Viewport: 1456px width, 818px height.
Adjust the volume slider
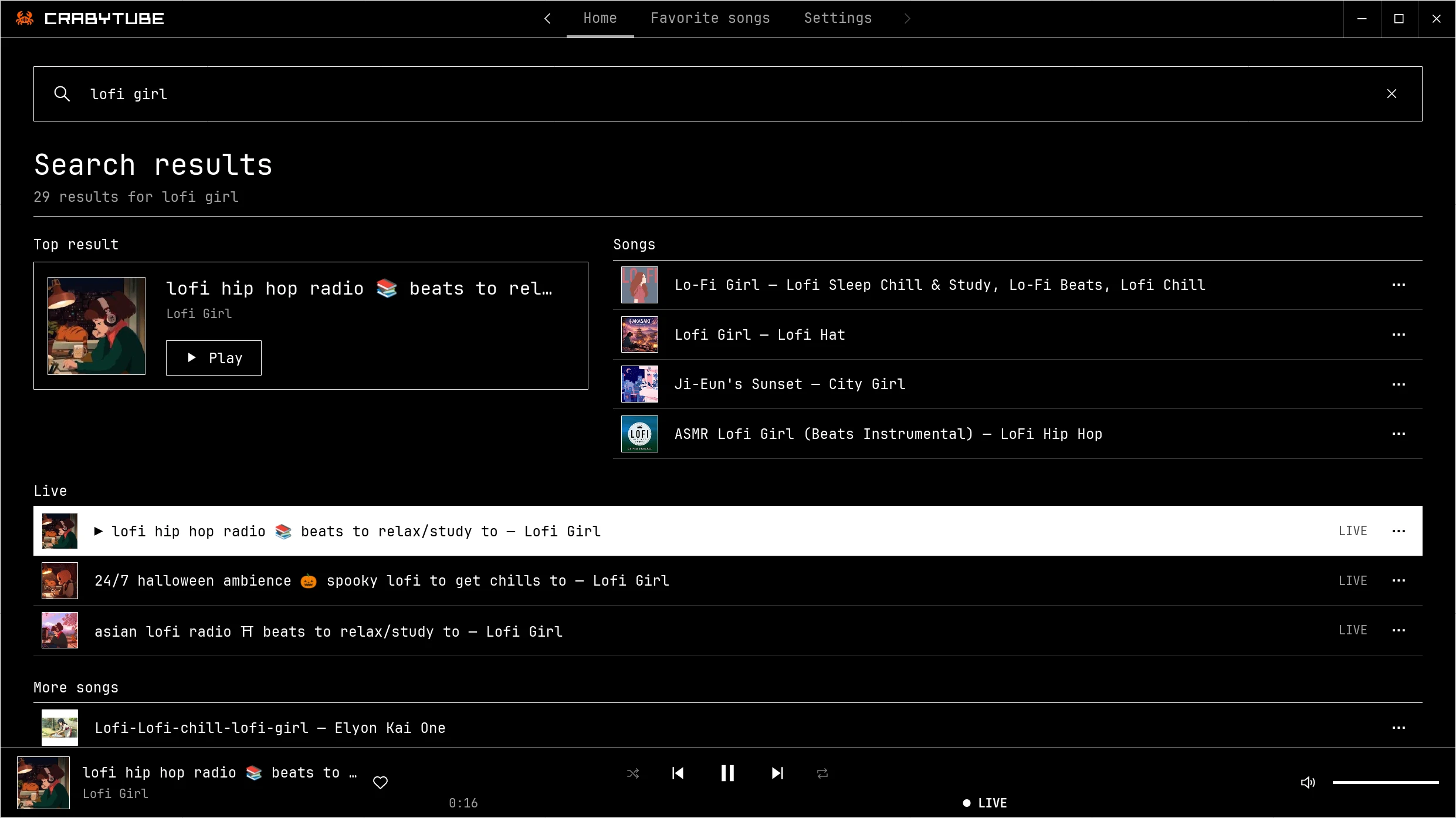pos(1385,782)
